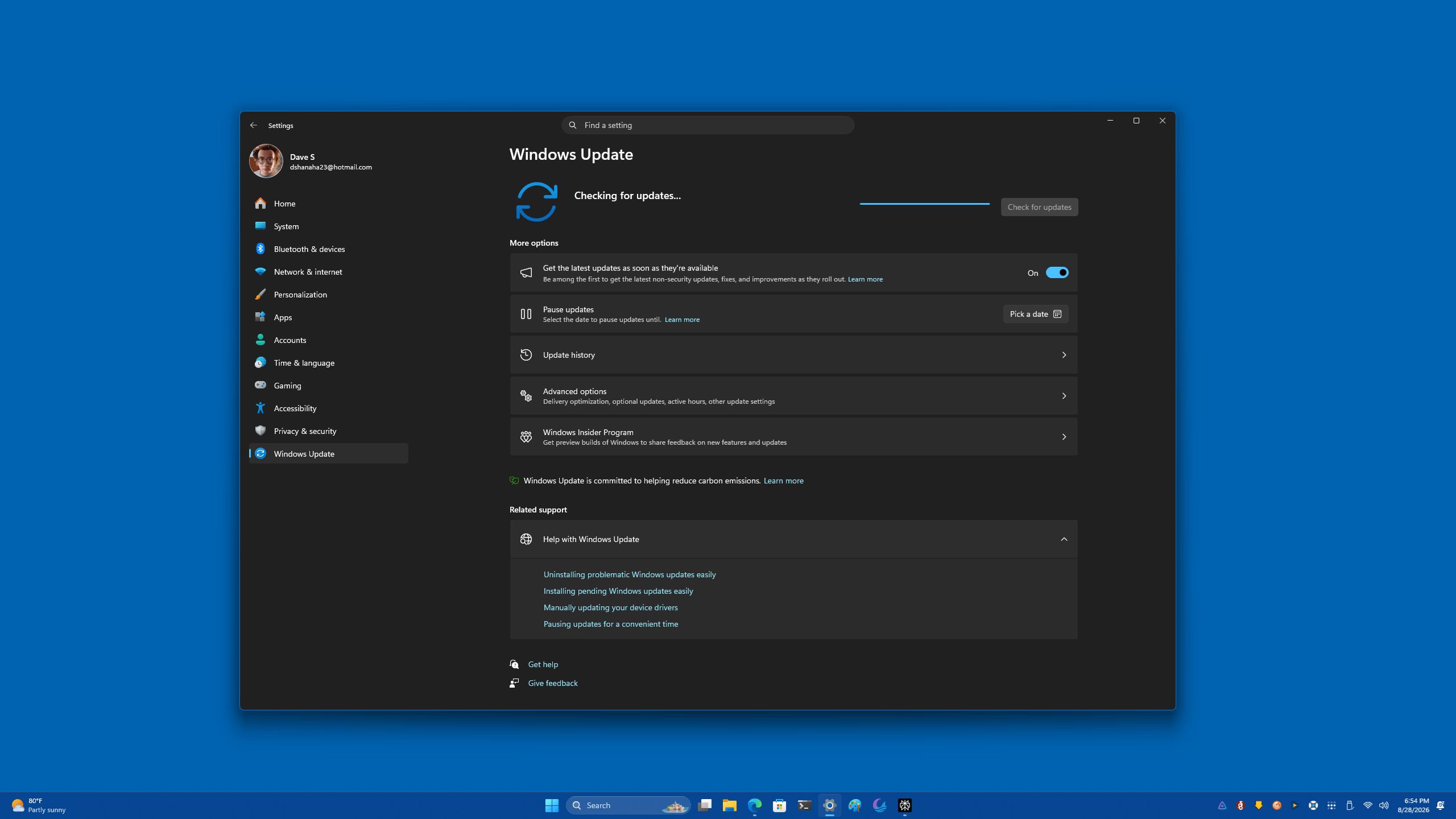Click the Task View taskbar icon
The height and width of the screenshot is (819, 1456).
click(705, 805)
